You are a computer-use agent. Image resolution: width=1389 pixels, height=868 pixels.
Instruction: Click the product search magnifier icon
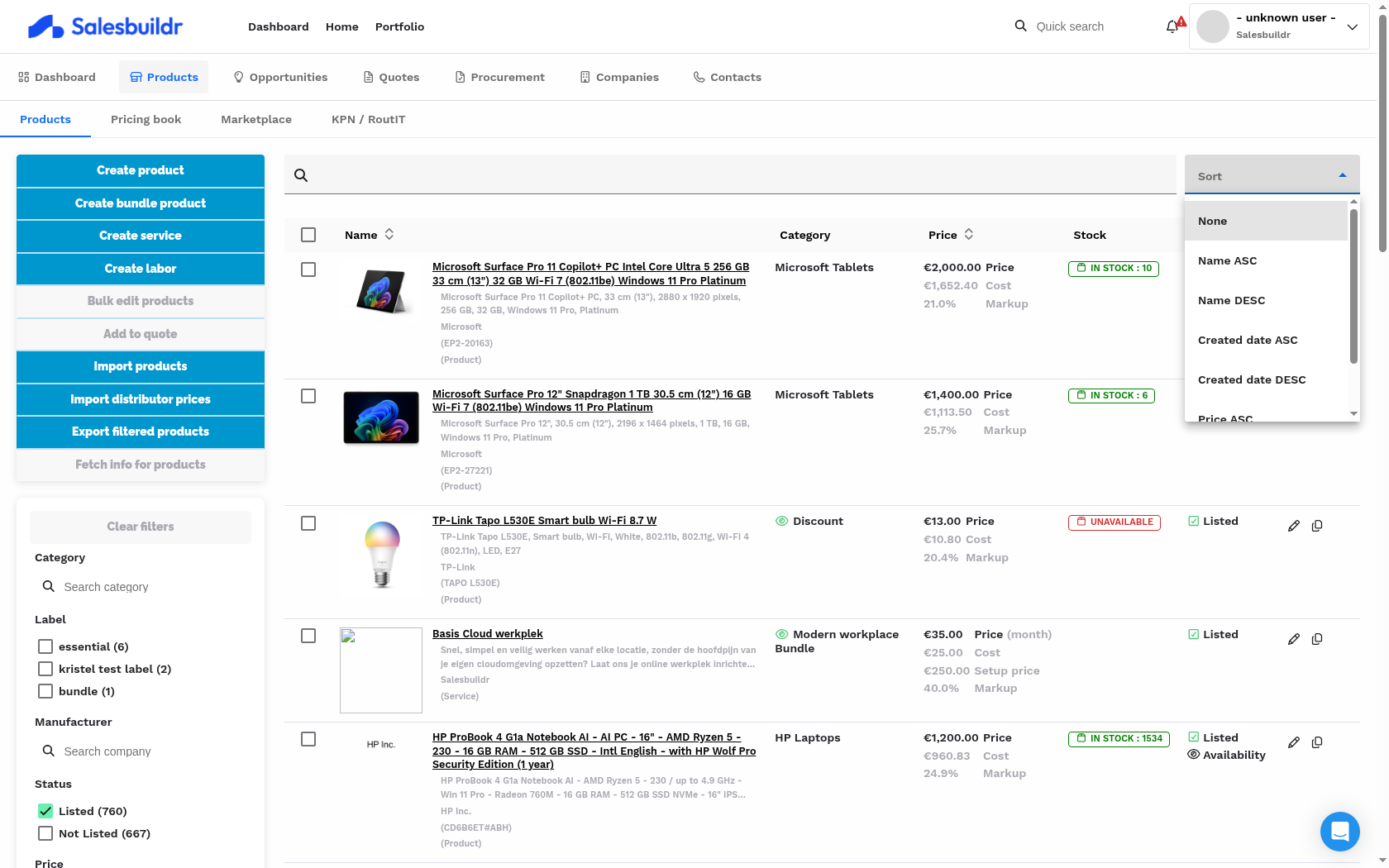[301, 175]
